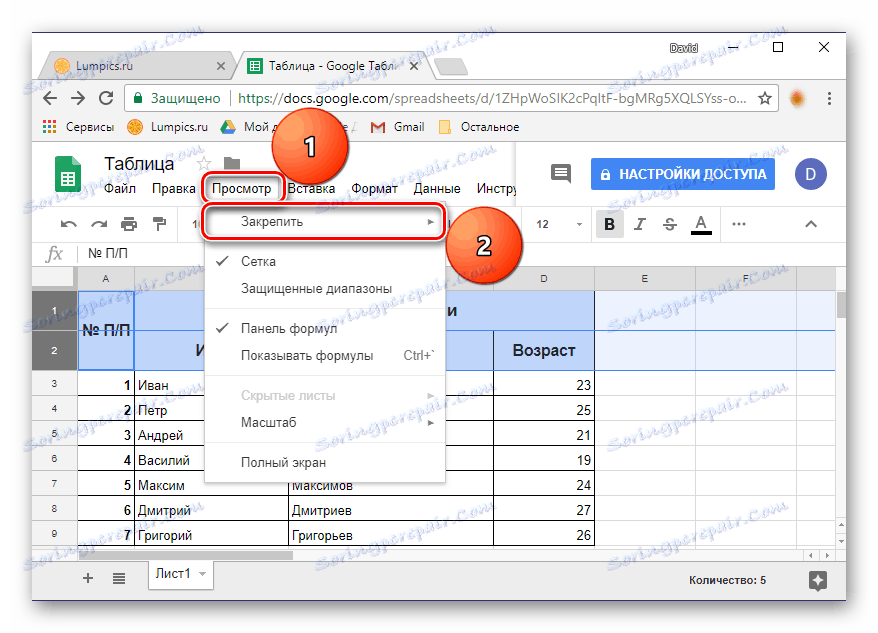This screenshot has width=878, height=633.
Task: Click the vertical scrollbar thumb
Action: (840, 305)
